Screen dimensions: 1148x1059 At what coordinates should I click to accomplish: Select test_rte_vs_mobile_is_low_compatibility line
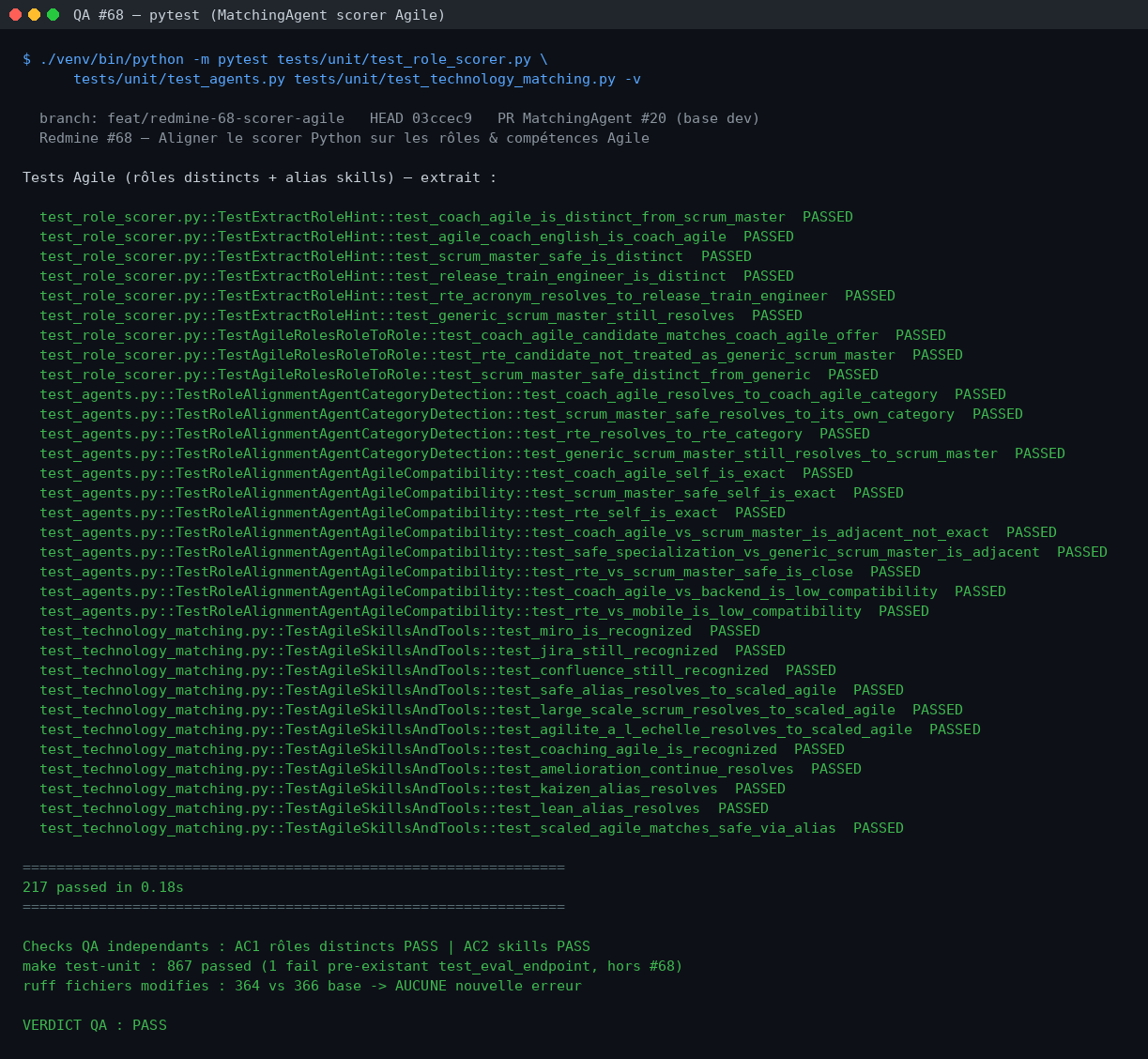click(484, 611)
